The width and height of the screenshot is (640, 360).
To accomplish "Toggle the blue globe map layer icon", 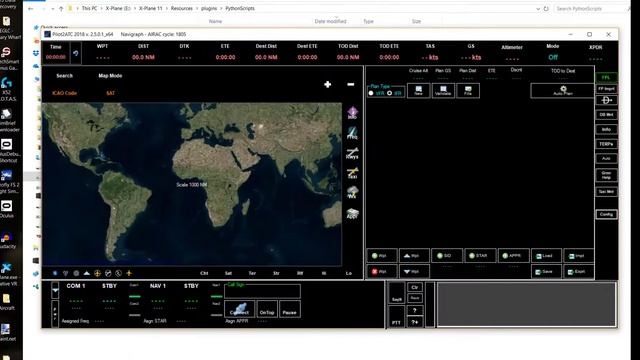I will tap(55, 273).
